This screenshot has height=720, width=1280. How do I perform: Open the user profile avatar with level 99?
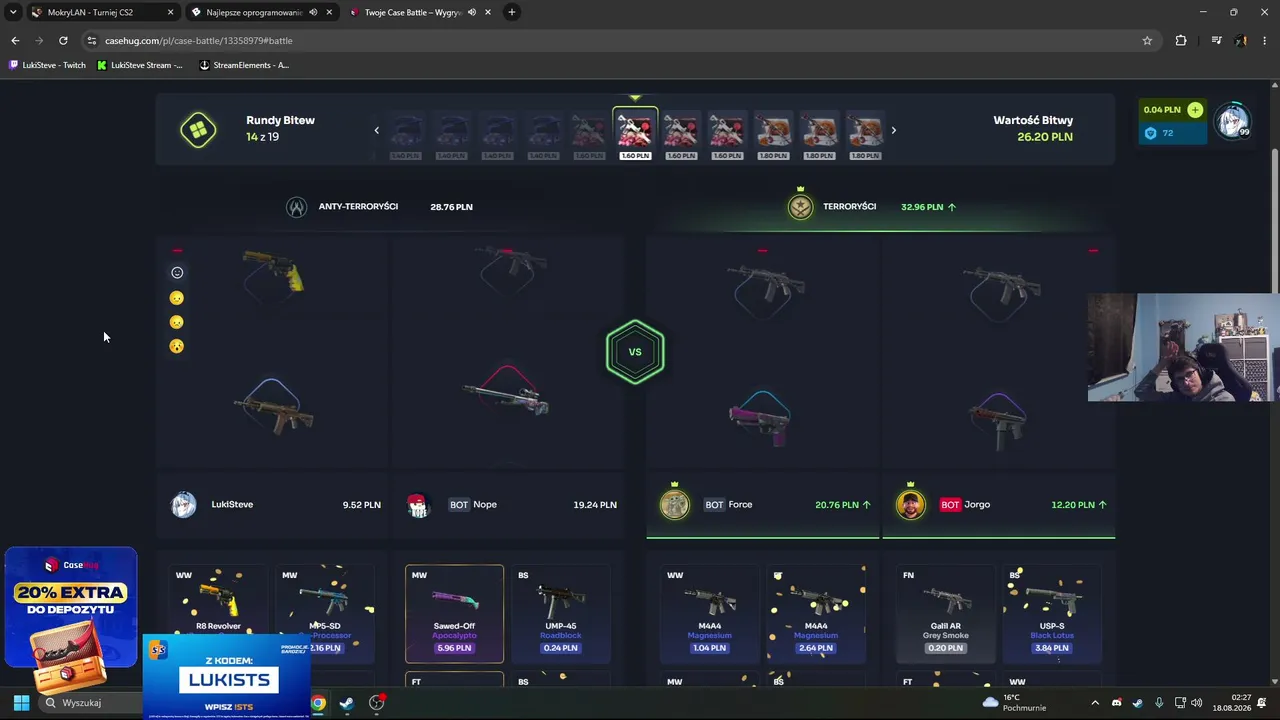tap(1232, 121)
